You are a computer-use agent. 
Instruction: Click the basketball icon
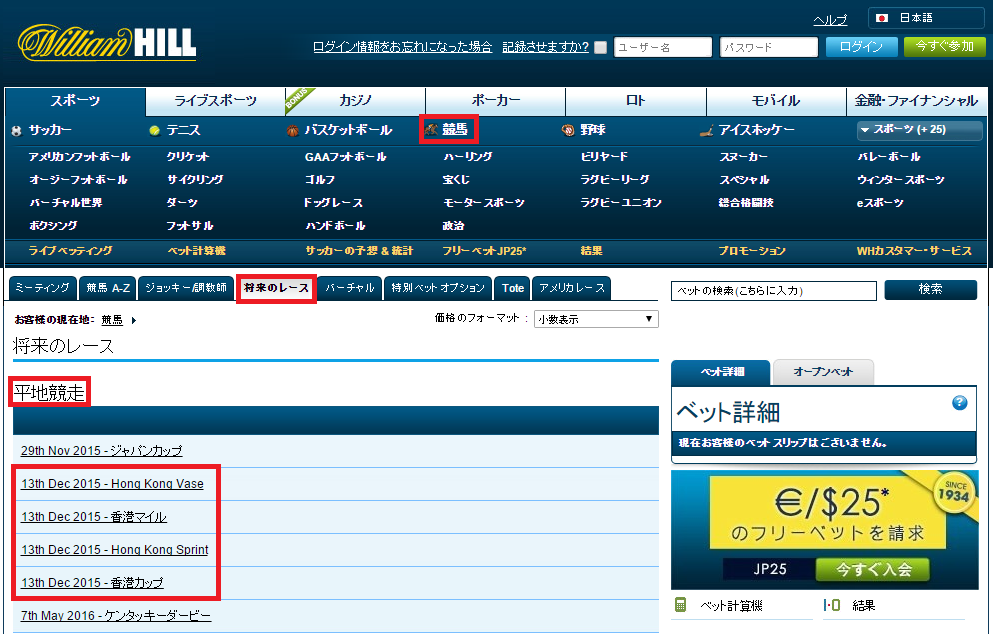point(293,130)
